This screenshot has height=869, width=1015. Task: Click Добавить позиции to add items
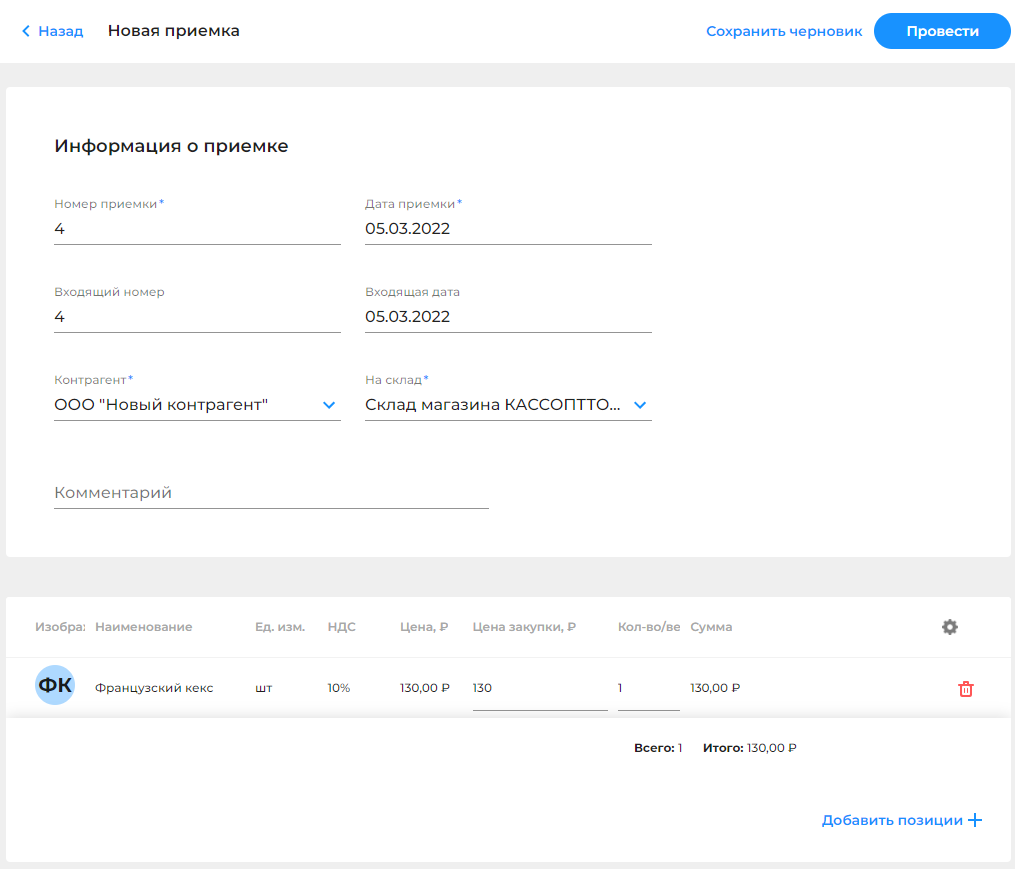click(x=891, y=820)
